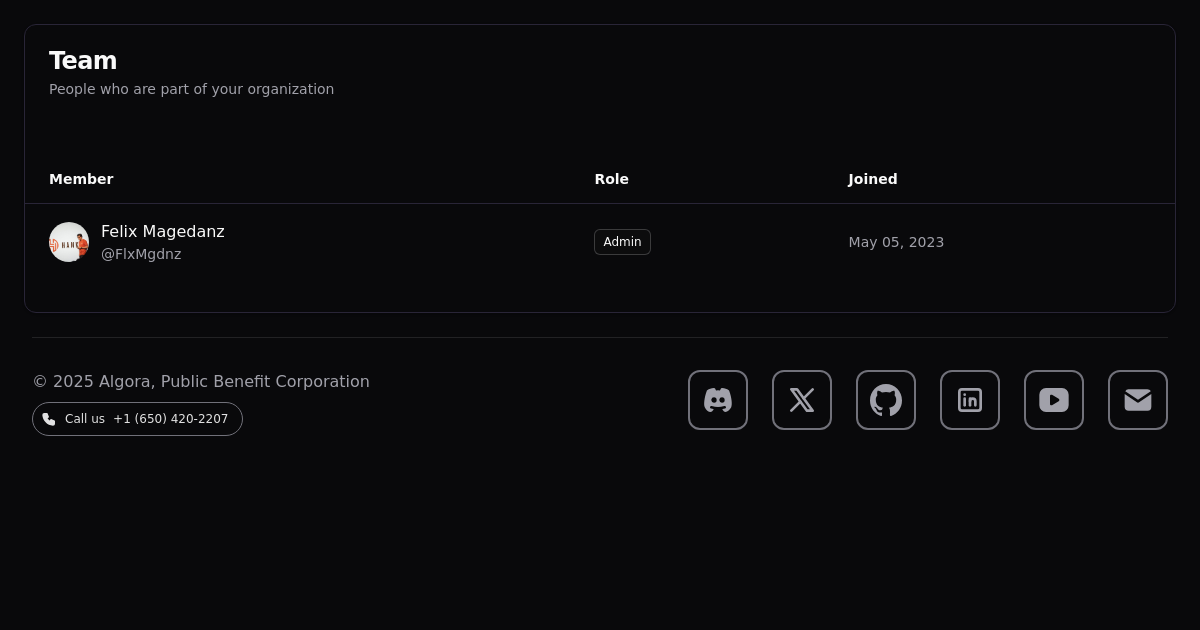Click the Admin role badge
This screenshot has height=630, width=1200.
point(622,242)
